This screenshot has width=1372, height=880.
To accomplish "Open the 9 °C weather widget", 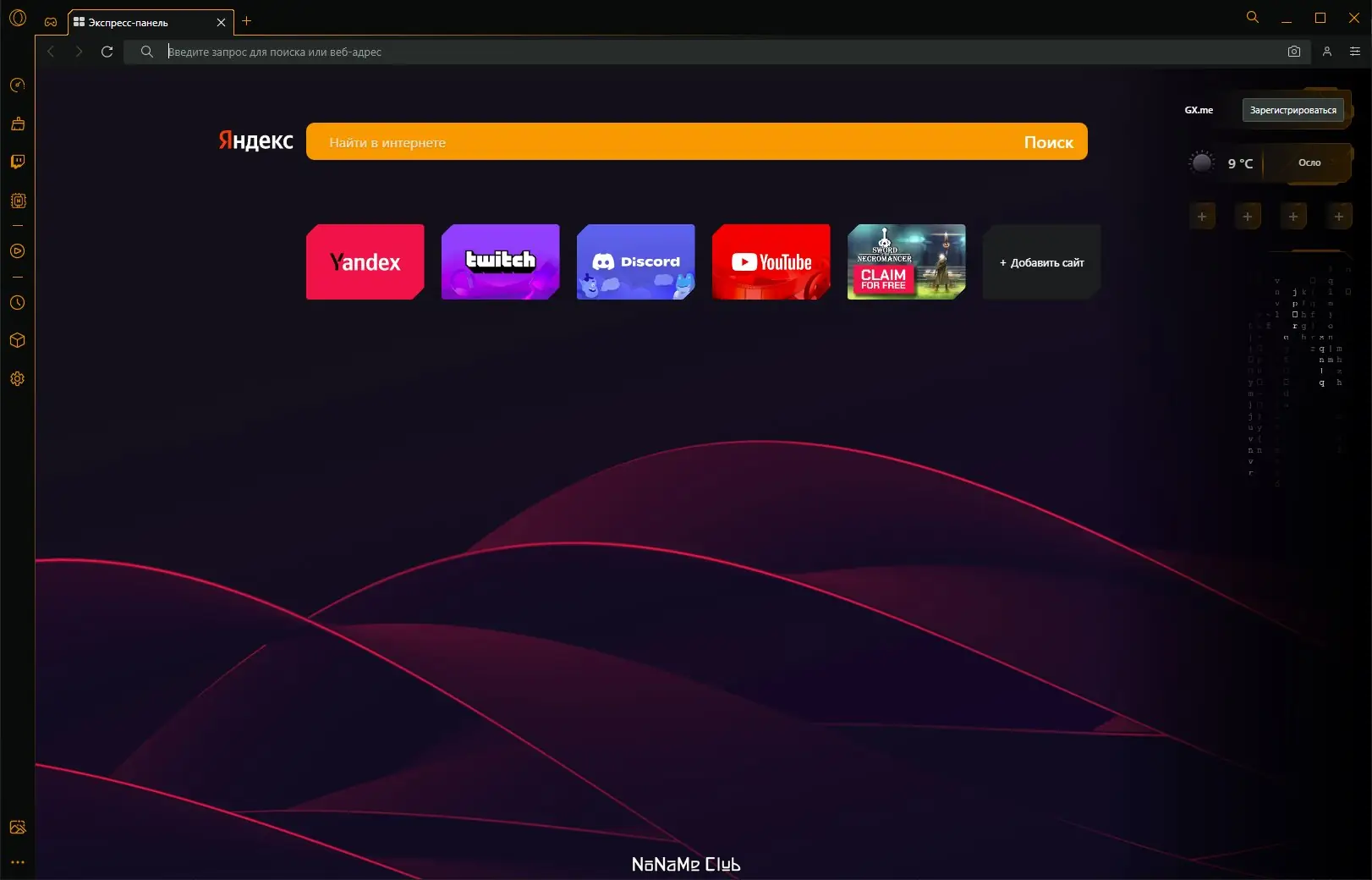I will pyautogui.click(x=1221, y=163).
